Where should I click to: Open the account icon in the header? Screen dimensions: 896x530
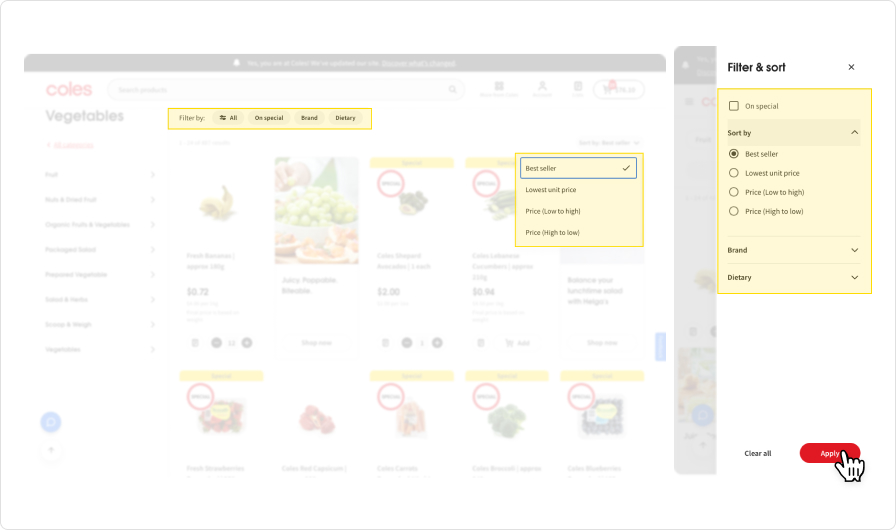click(542, 88)
